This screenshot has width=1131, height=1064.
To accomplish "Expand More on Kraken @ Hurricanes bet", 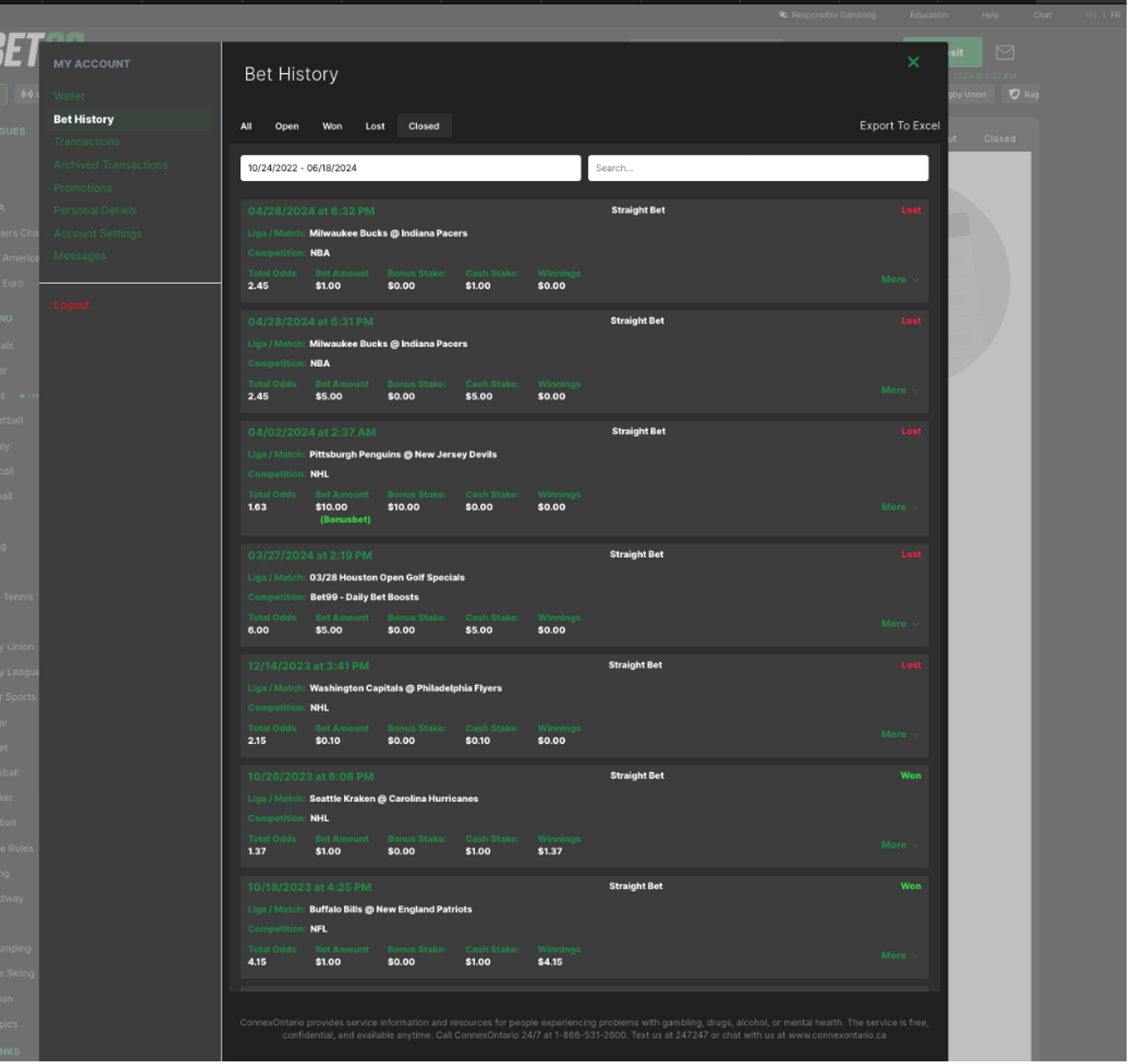I will click(x=903, y=847).
